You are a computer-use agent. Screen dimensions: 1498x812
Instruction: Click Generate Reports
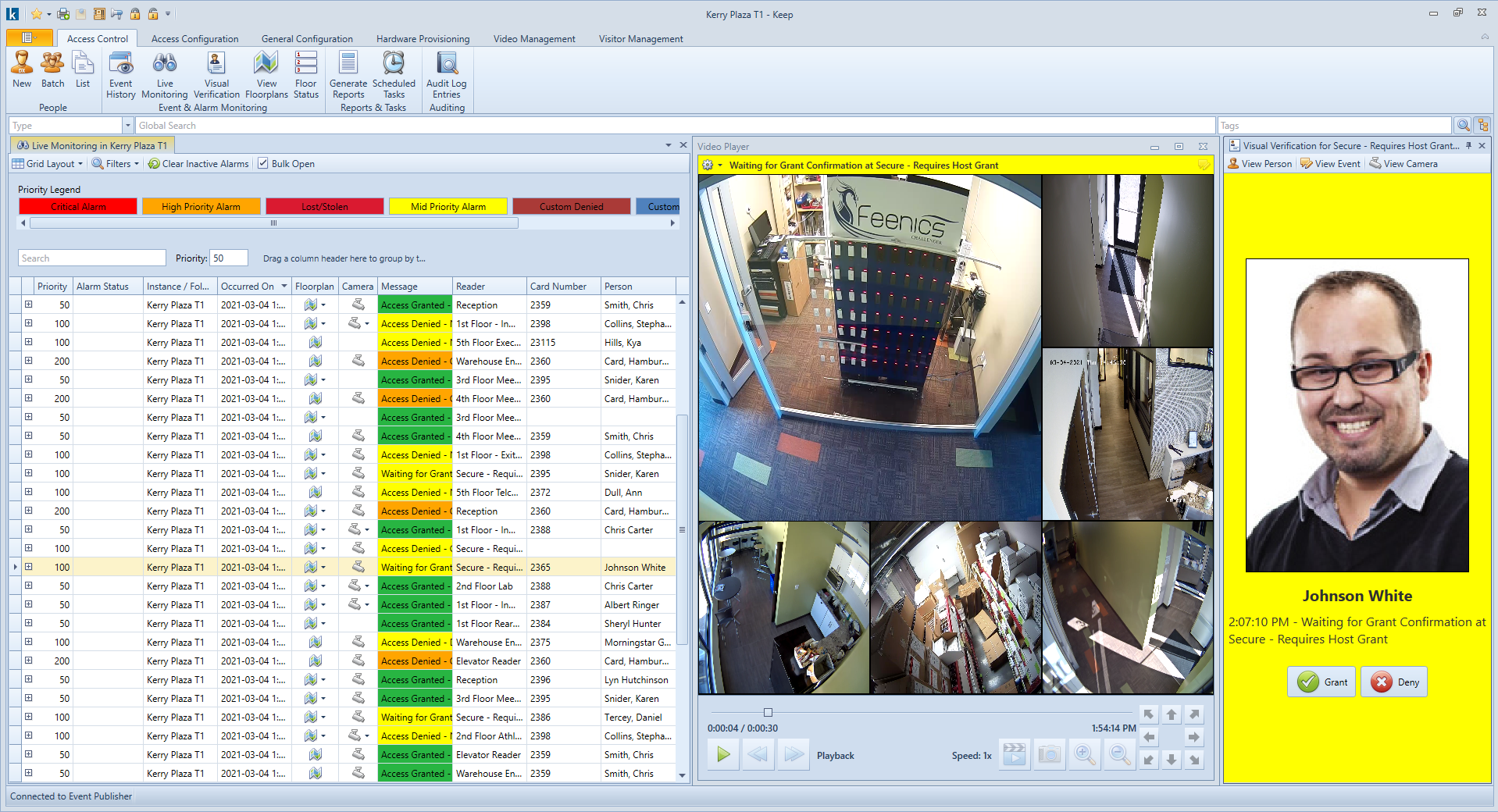(x=348, y=74)
